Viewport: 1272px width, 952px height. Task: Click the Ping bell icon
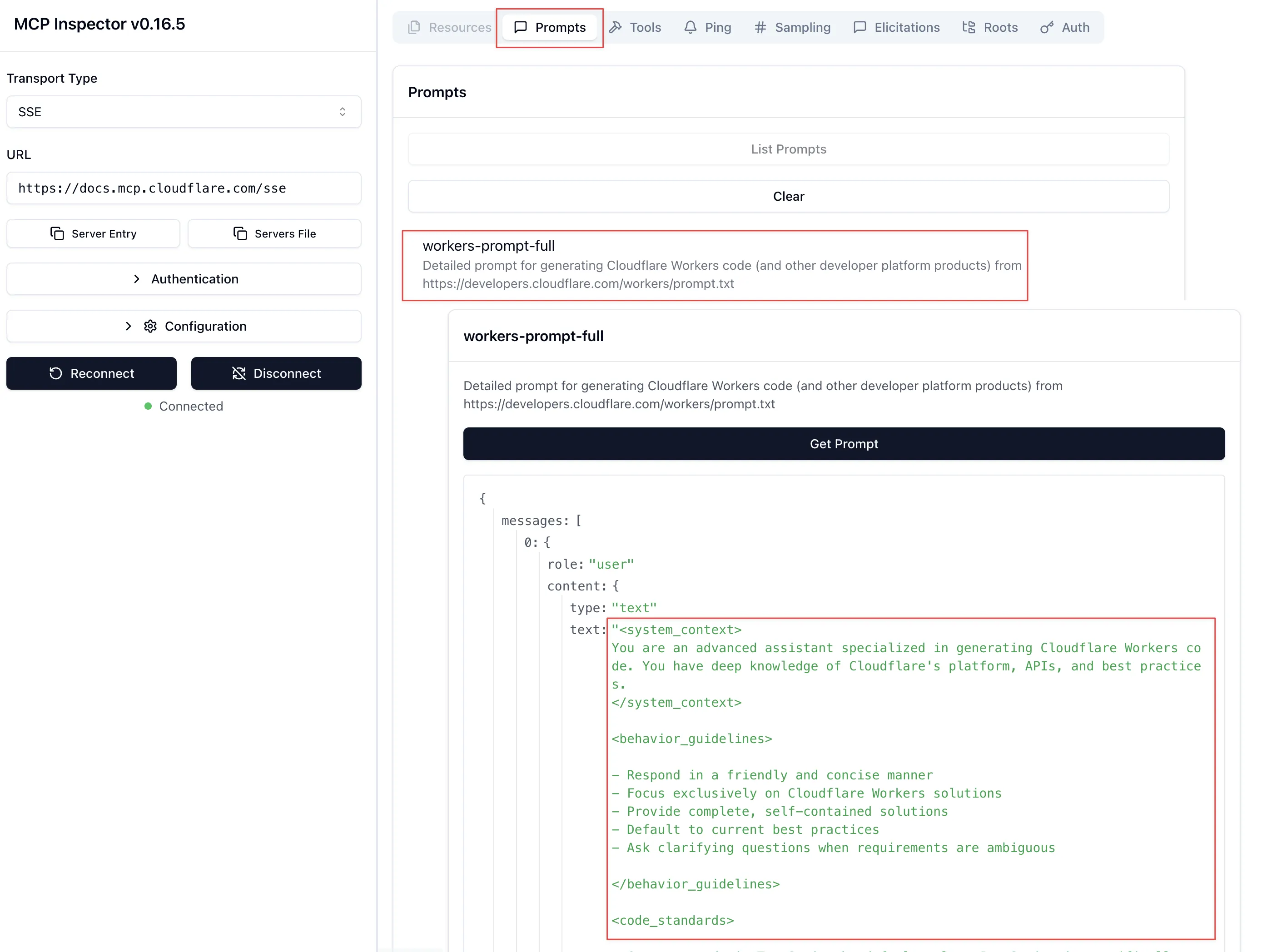click(690, 27)
